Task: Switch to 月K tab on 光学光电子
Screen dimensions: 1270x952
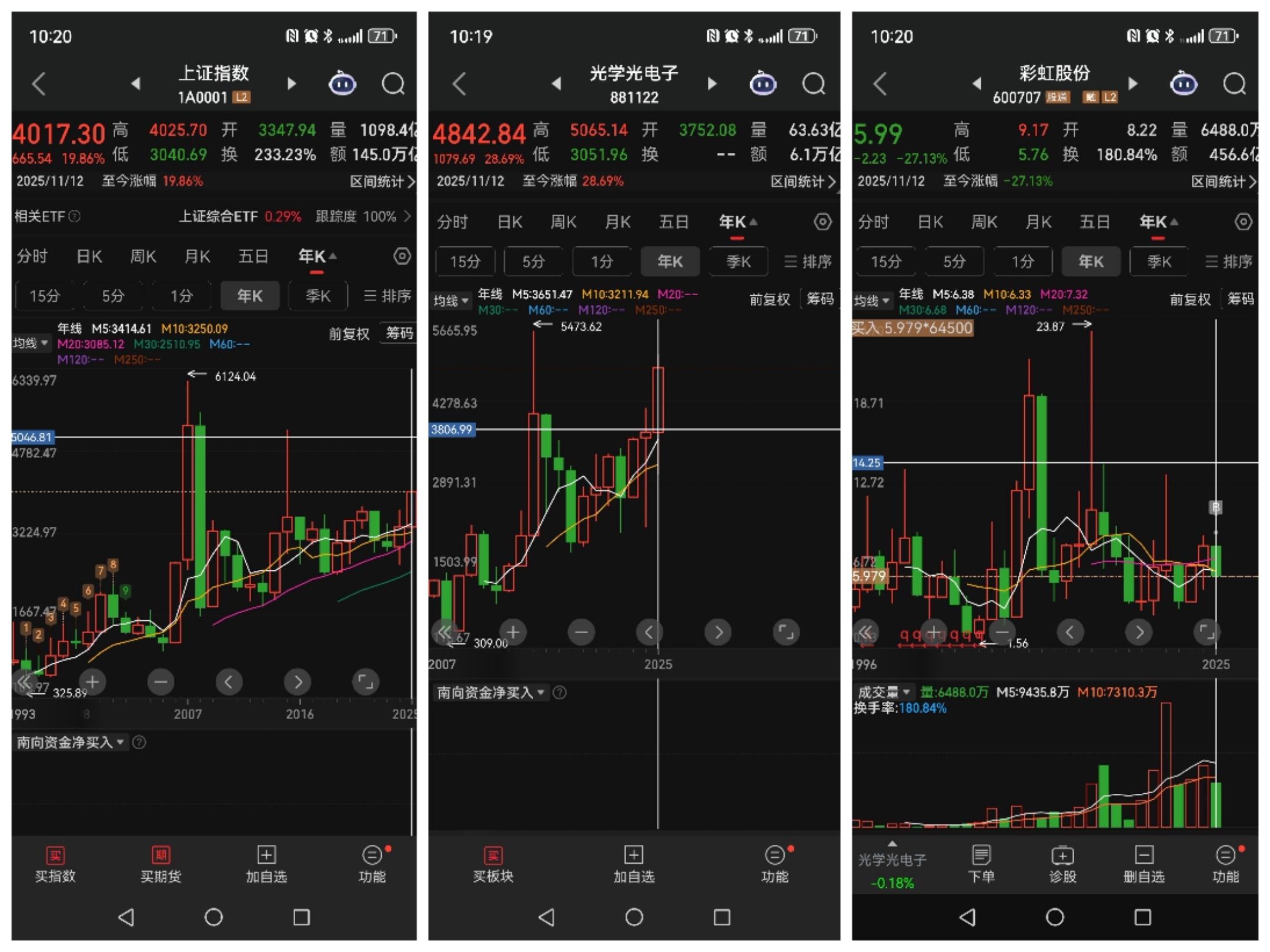Action: [618, 222]
